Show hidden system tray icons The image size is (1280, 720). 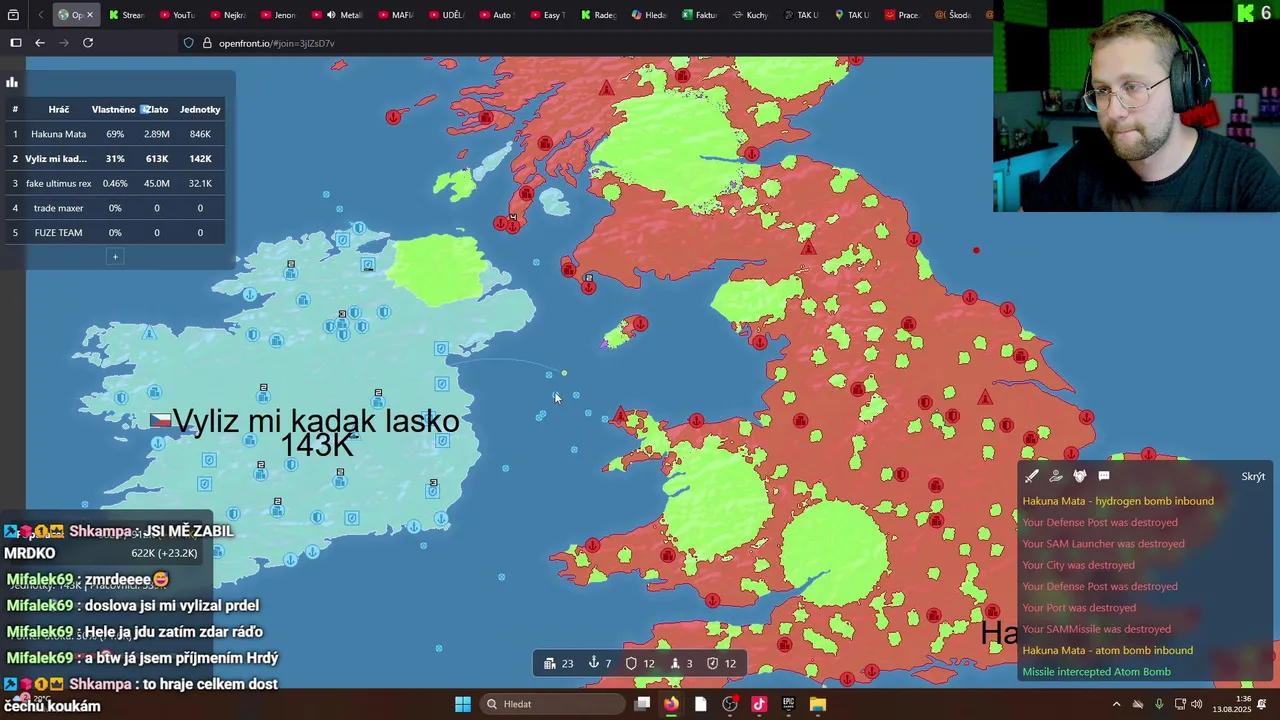(x=1116, y=704)
